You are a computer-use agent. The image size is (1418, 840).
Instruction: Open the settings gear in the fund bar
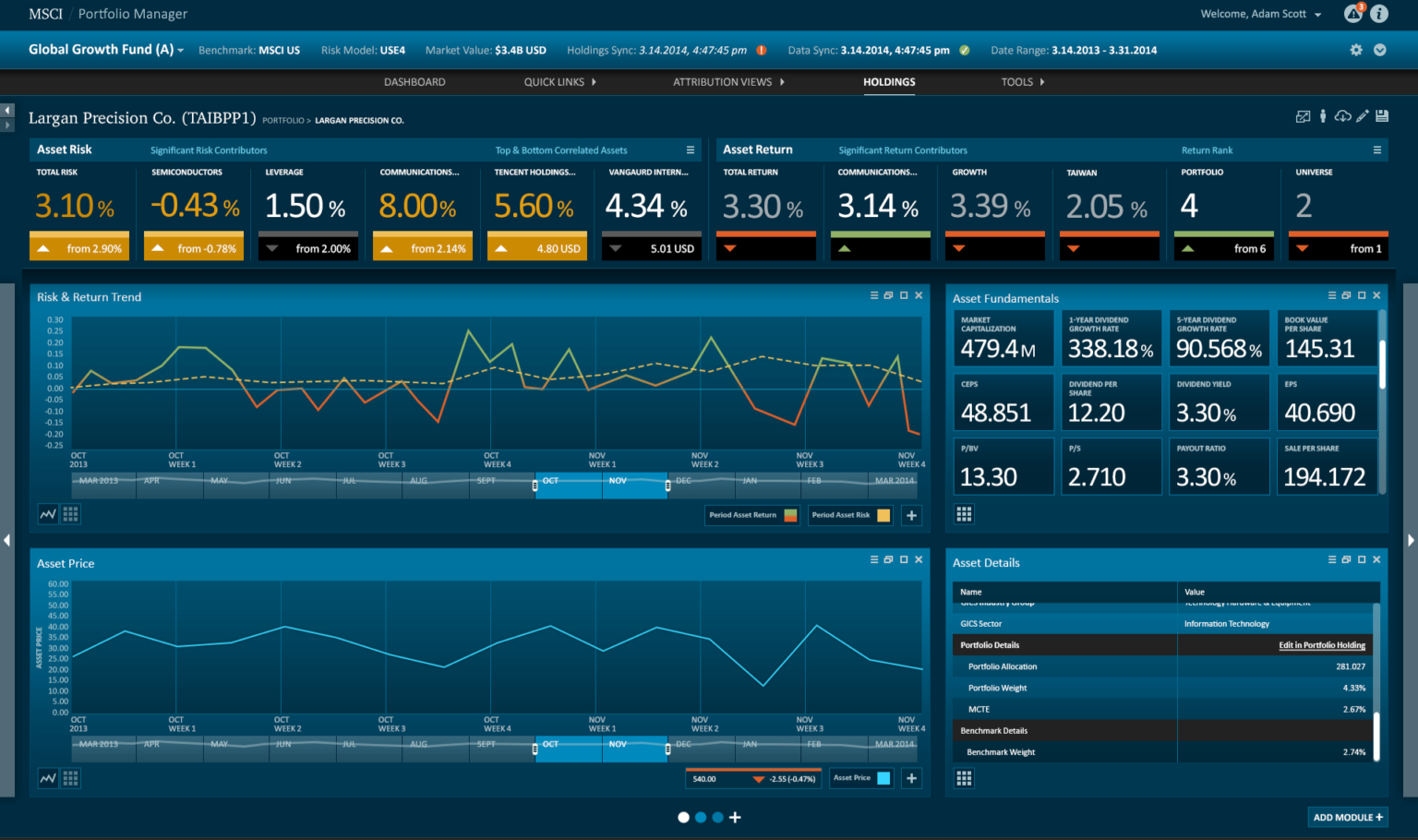1356,50
